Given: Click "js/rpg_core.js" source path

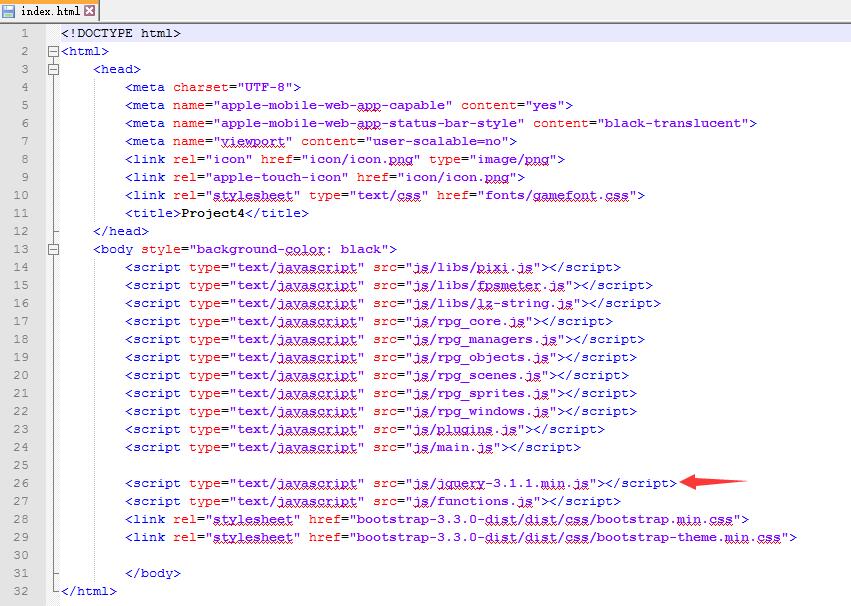Looking at the screenshot, I should coord(469,321).
